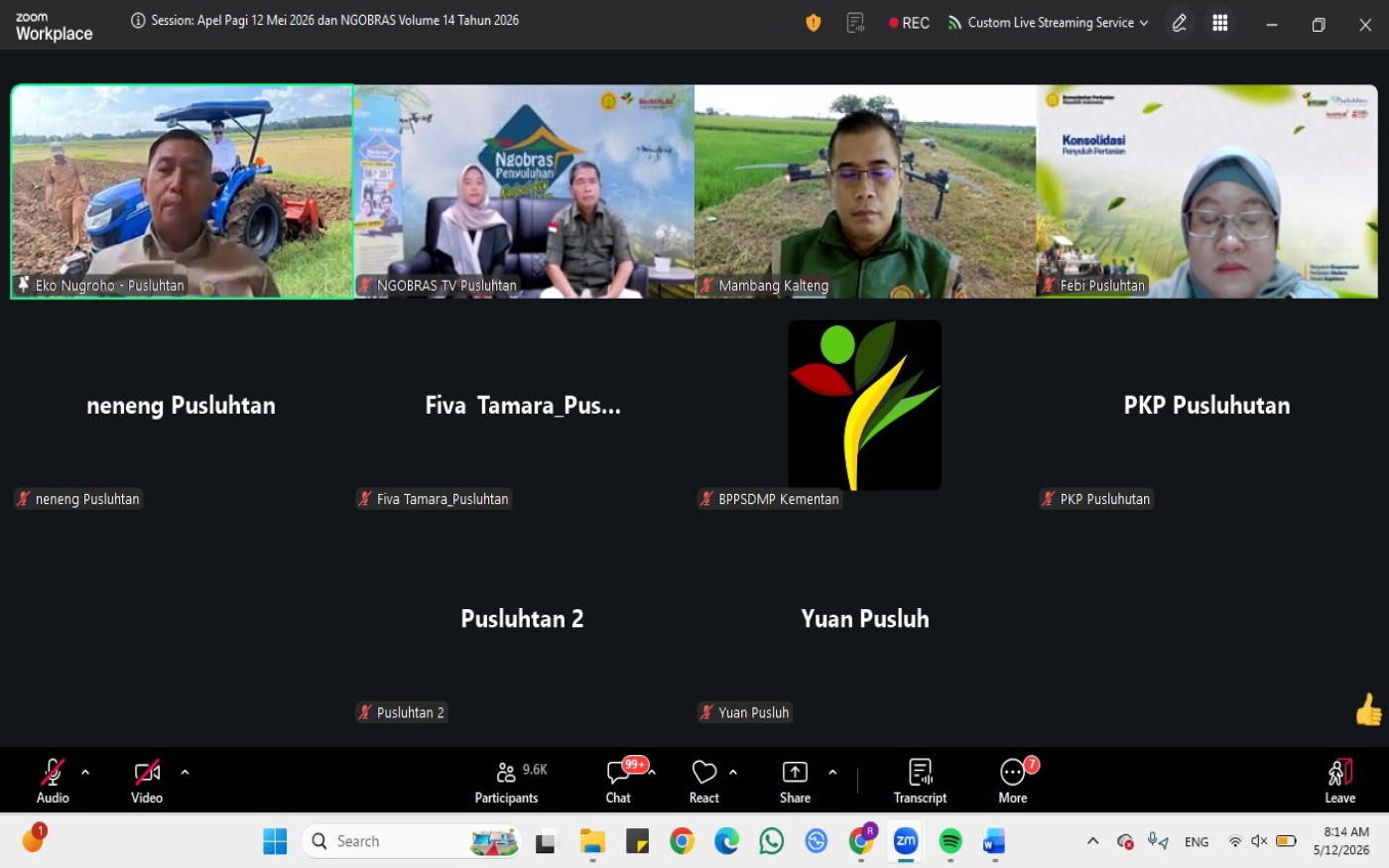Start camera with the Video button
Viewport: 1389px width, 868px height.
pyautogui.click(x=147, y=781)
